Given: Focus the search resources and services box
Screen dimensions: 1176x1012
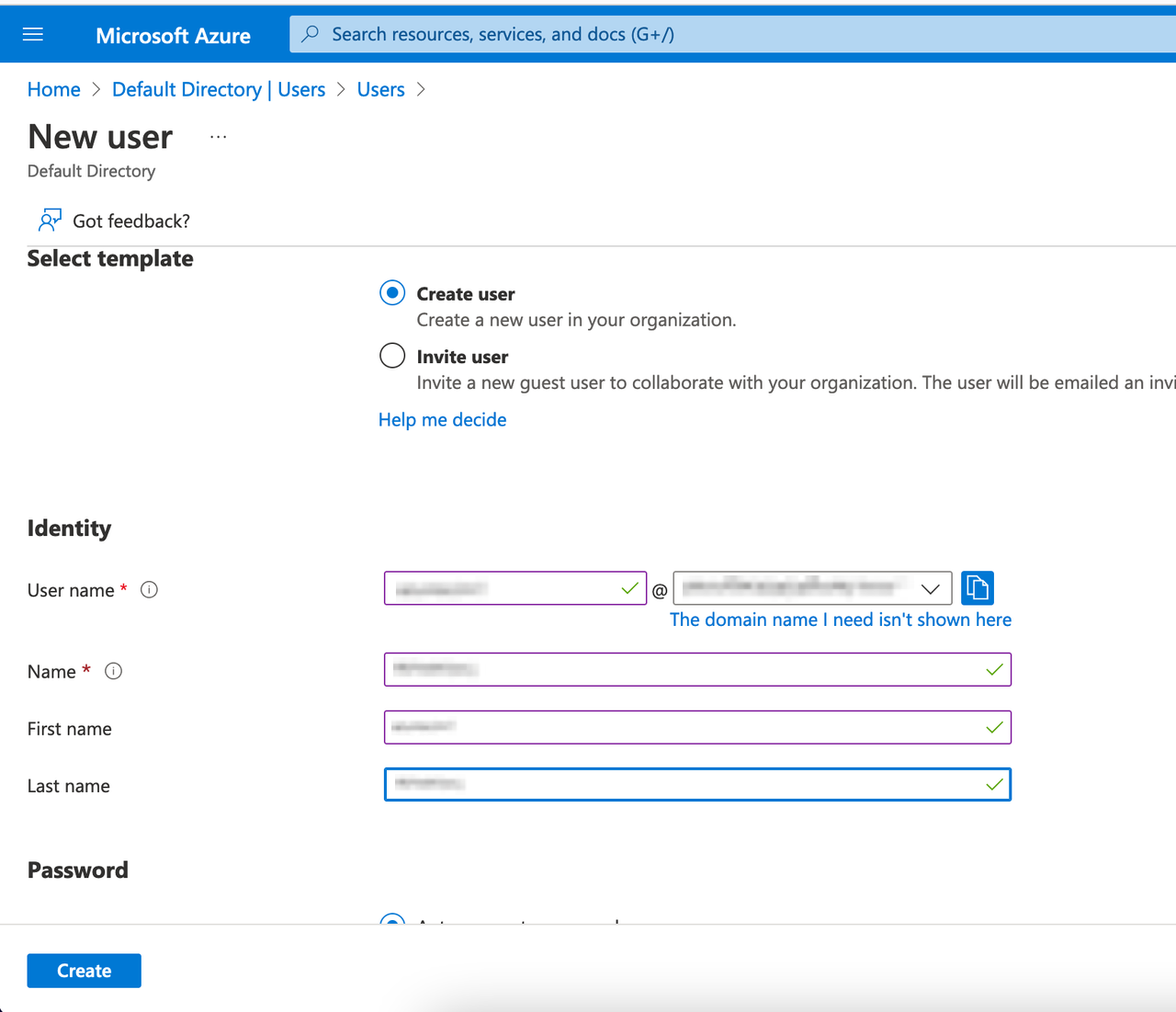Looking at the screenshot, I should tap(733, 34).
